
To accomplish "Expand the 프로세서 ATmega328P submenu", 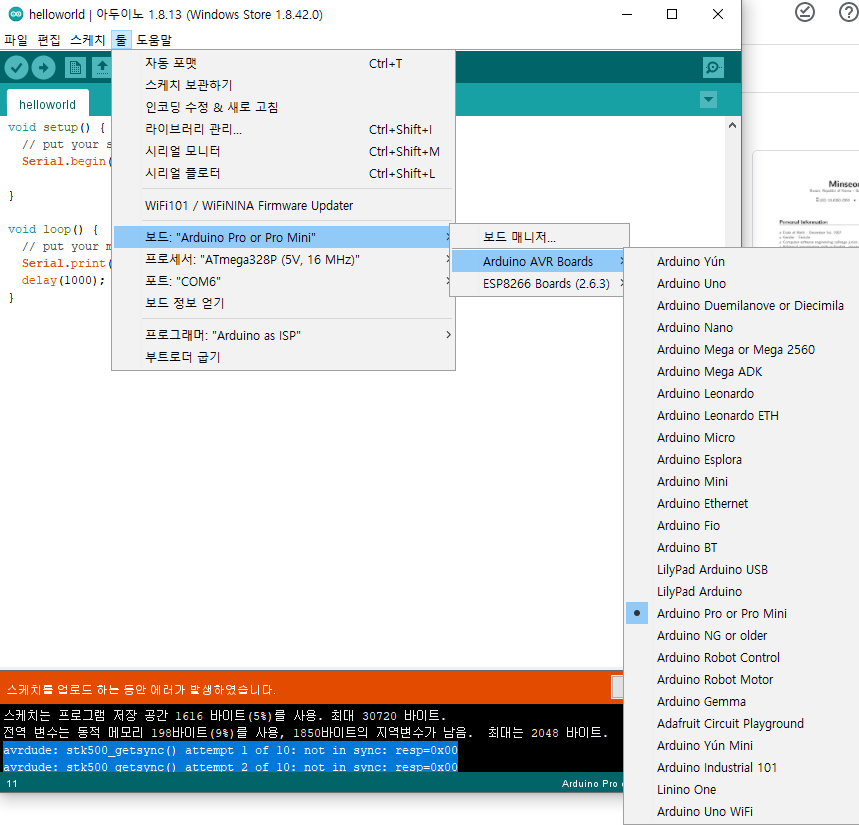I will [284, 259].
